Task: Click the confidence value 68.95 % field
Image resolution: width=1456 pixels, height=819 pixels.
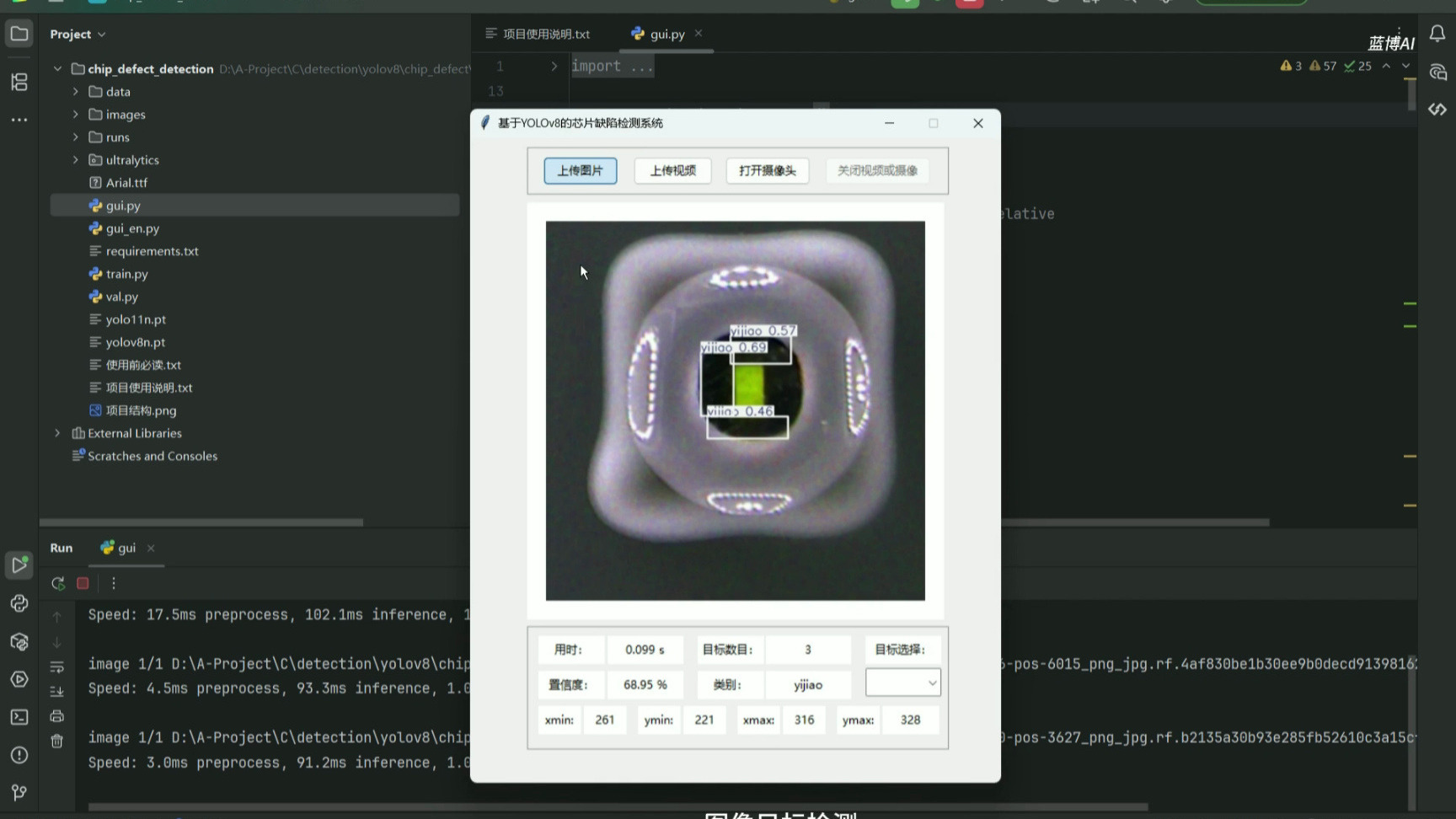Action: click(x=645, y=684)
